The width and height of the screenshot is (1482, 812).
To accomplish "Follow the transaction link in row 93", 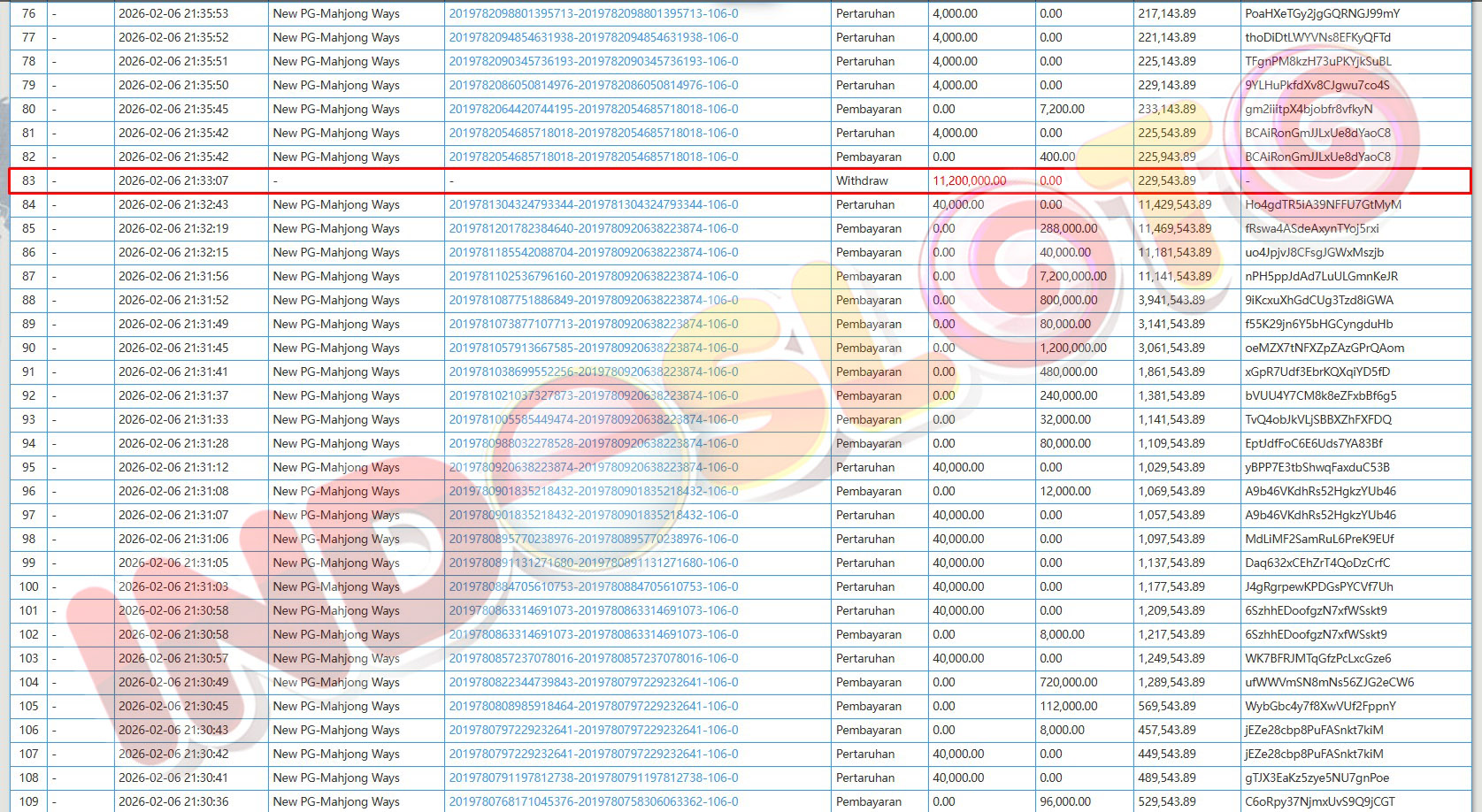I will pos(593,420).
